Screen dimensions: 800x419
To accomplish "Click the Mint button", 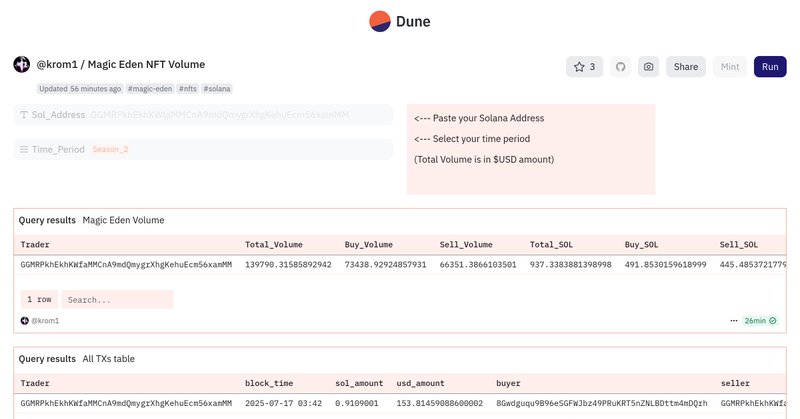I will (730, 67).
